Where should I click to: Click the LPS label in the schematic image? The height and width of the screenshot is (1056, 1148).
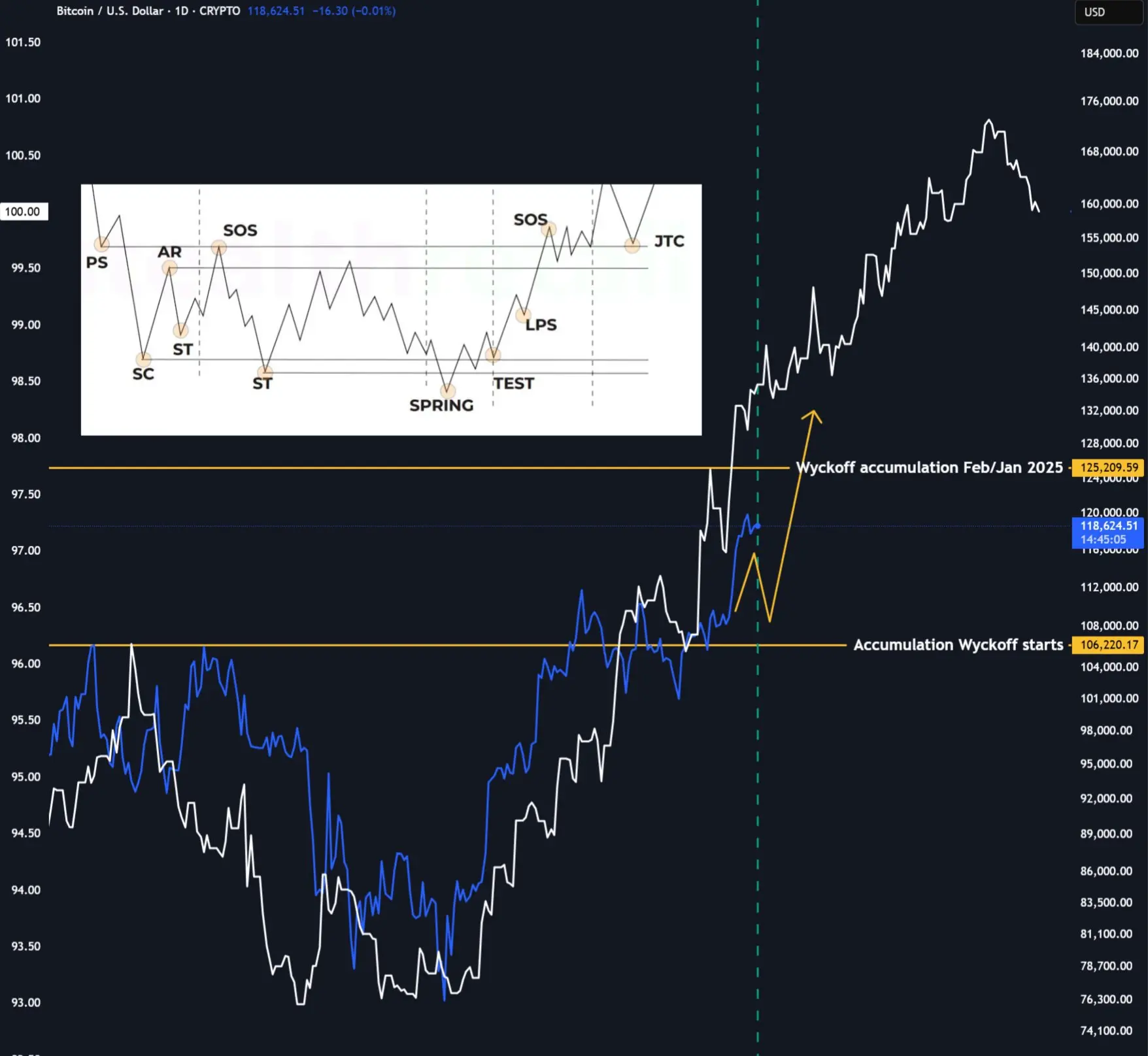pos(541,325)
